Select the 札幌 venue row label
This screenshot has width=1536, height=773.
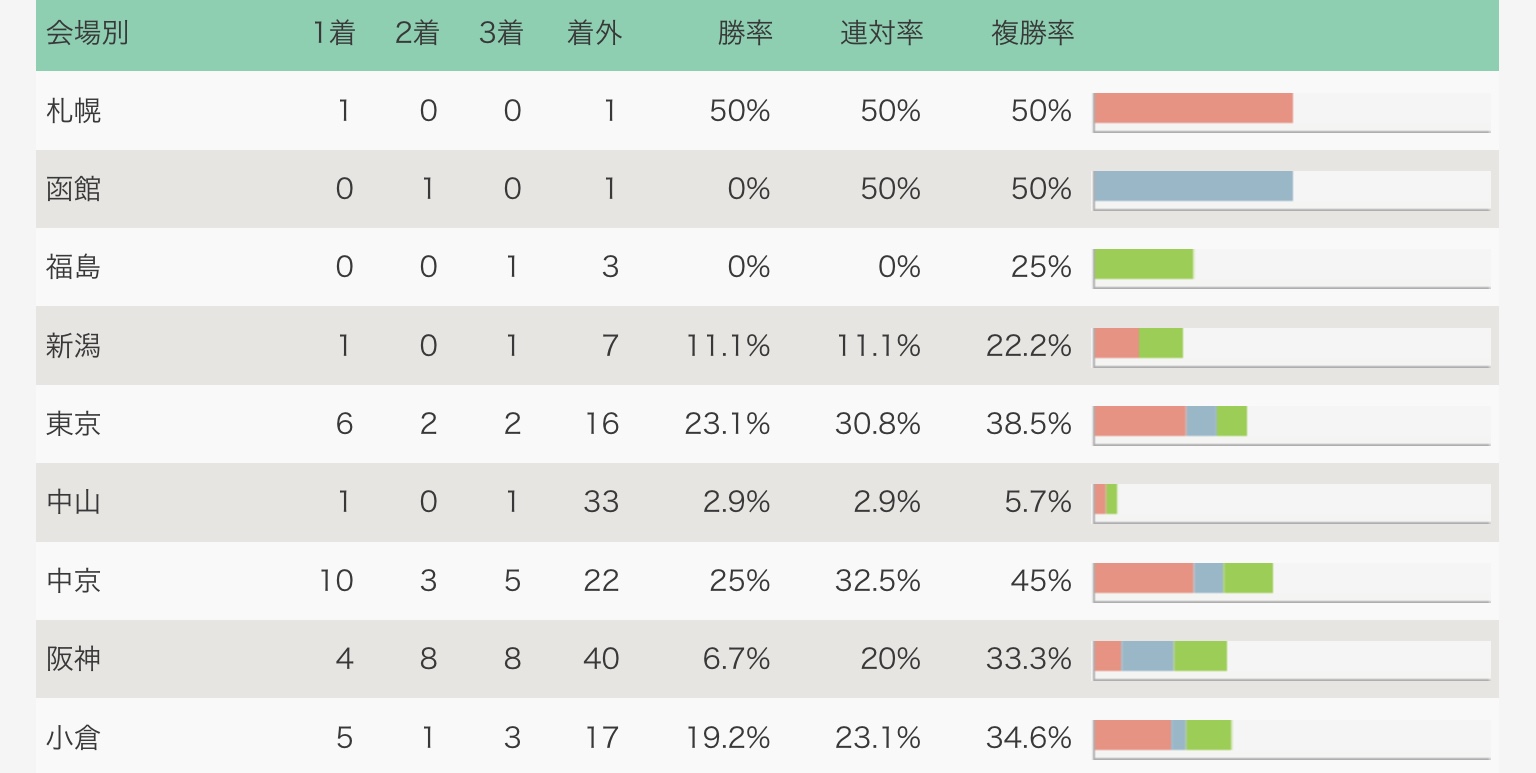coord(74,110)
